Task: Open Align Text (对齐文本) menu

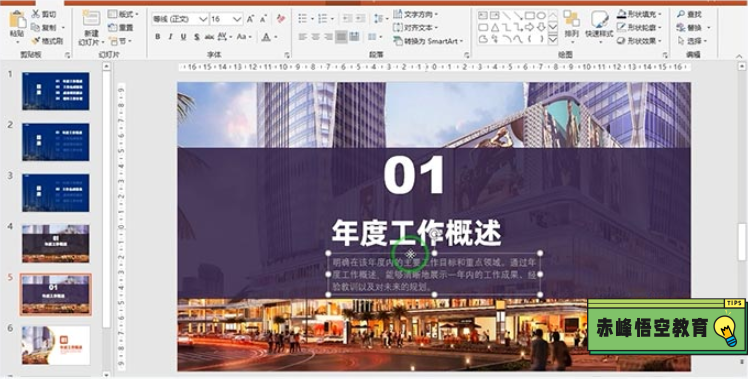Action: [416, 28]
